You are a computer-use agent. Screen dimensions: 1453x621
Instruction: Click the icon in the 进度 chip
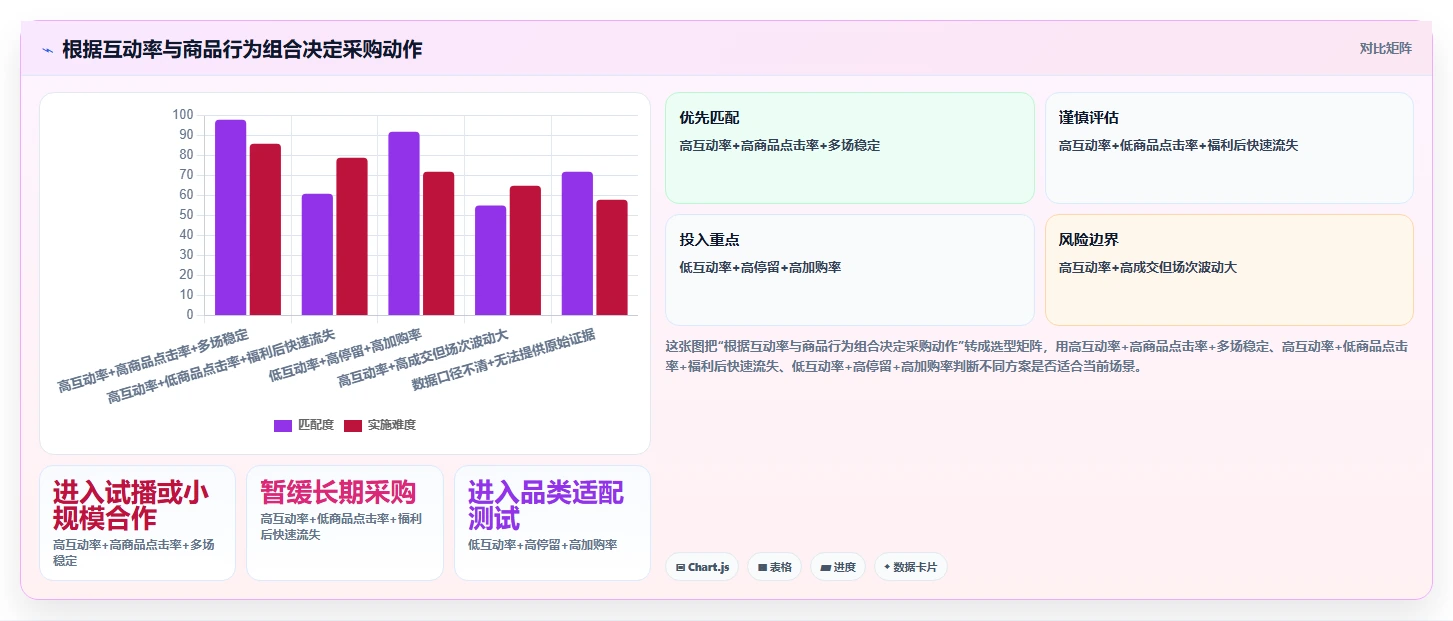(825, 567)
